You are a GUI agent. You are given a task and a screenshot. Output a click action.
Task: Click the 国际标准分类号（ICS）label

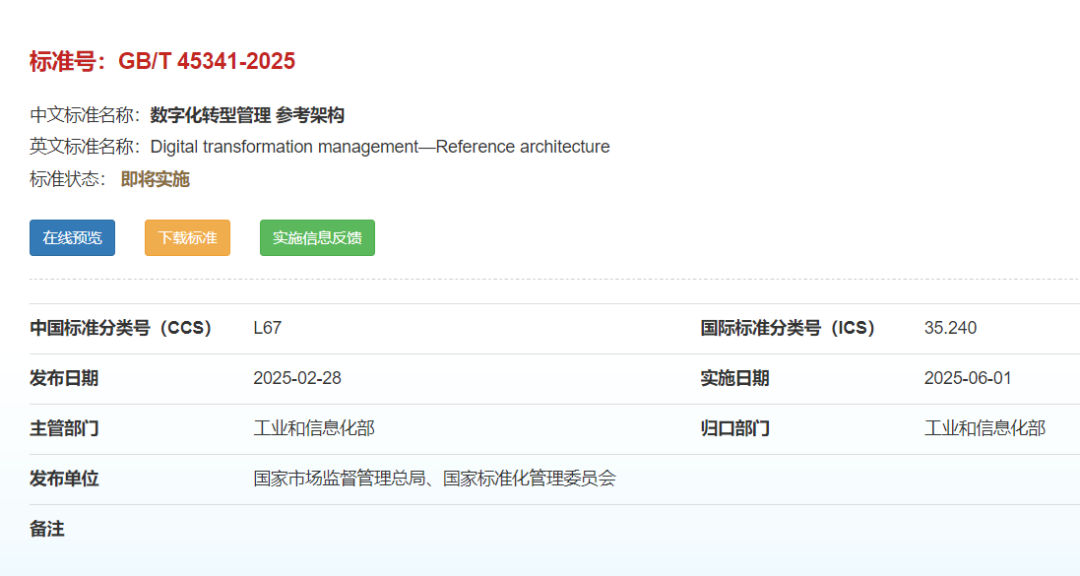pos(788,328)
